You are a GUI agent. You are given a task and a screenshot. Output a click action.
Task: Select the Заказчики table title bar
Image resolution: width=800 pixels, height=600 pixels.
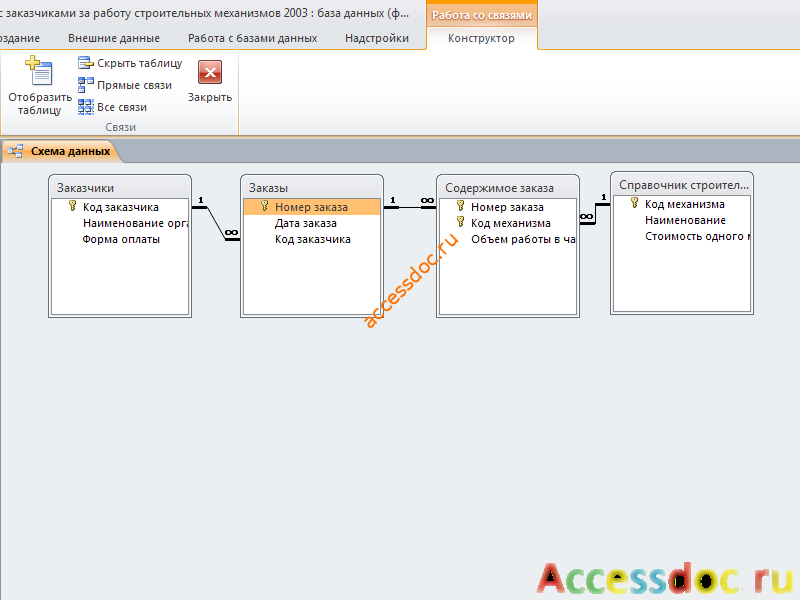(120, 188)
